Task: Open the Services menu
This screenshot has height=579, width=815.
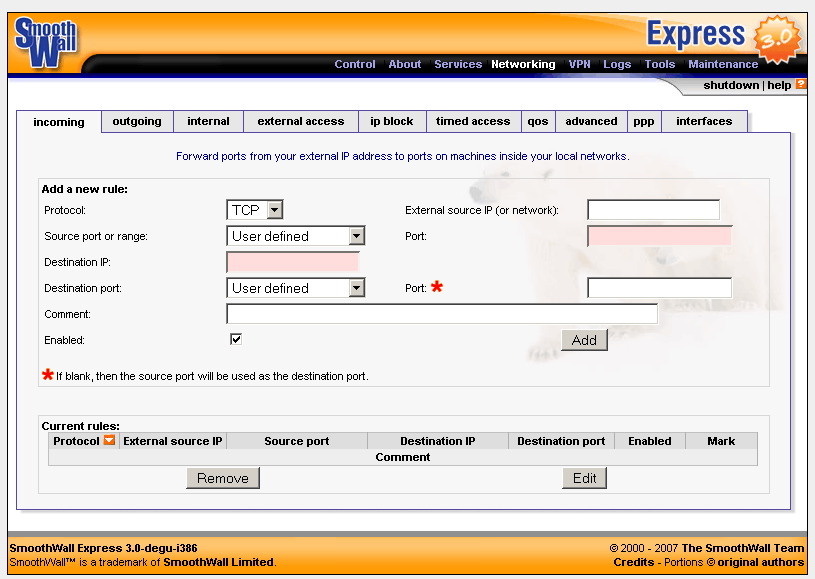Action: (458, 64)
